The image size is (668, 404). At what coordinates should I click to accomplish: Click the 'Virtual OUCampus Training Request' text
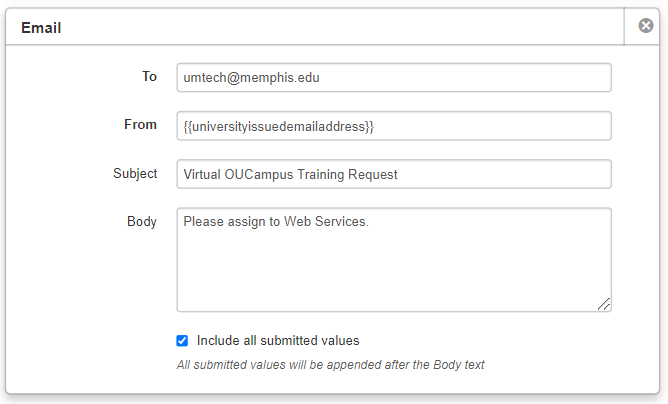coord(290,174)
